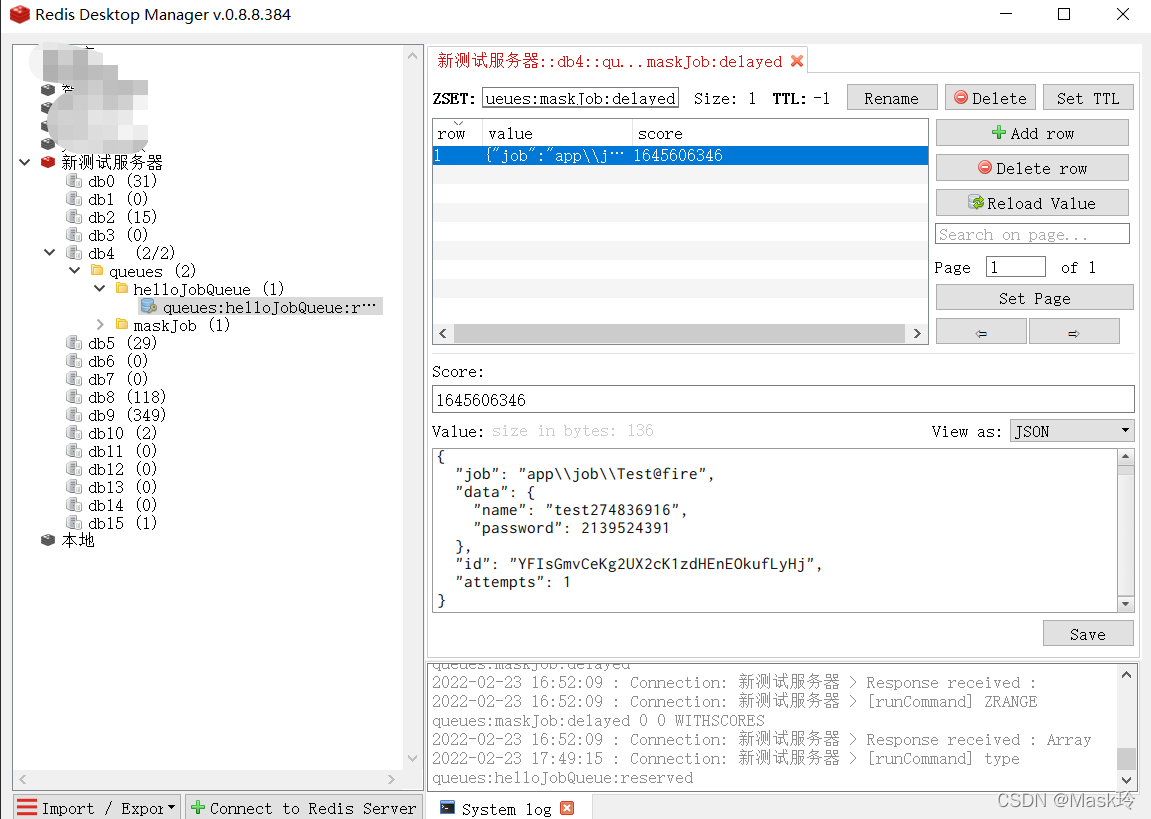This screenshot has height=819, width=1151.
Task: Click the Score input field
Action: (x=783, y=399)
